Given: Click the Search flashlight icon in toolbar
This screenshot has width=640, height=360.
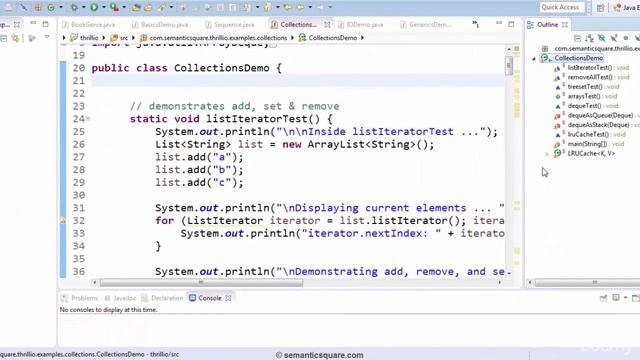Looking at the screenshot, I should [x=162, y=7].
